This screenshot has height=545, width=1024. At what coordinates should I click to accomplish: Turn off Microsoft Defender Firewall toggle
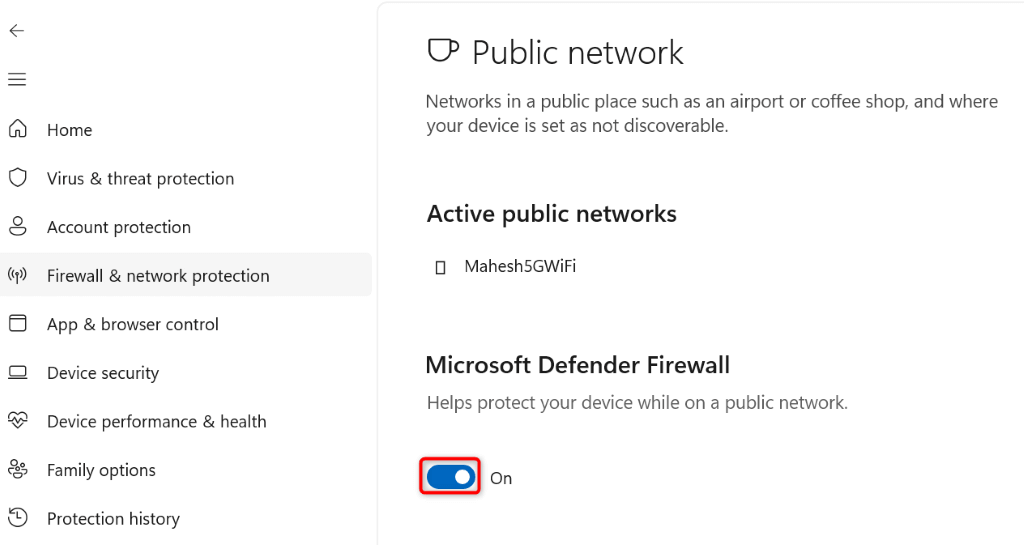pos(449,478)
